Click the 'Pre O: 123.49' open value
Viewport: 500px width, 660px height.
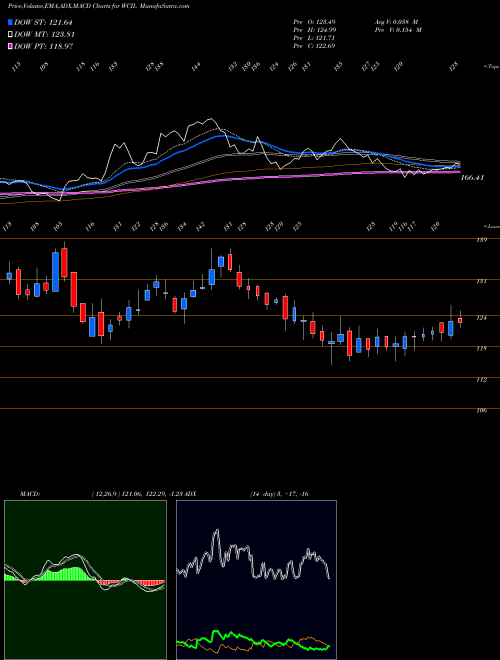pos(314,22)
